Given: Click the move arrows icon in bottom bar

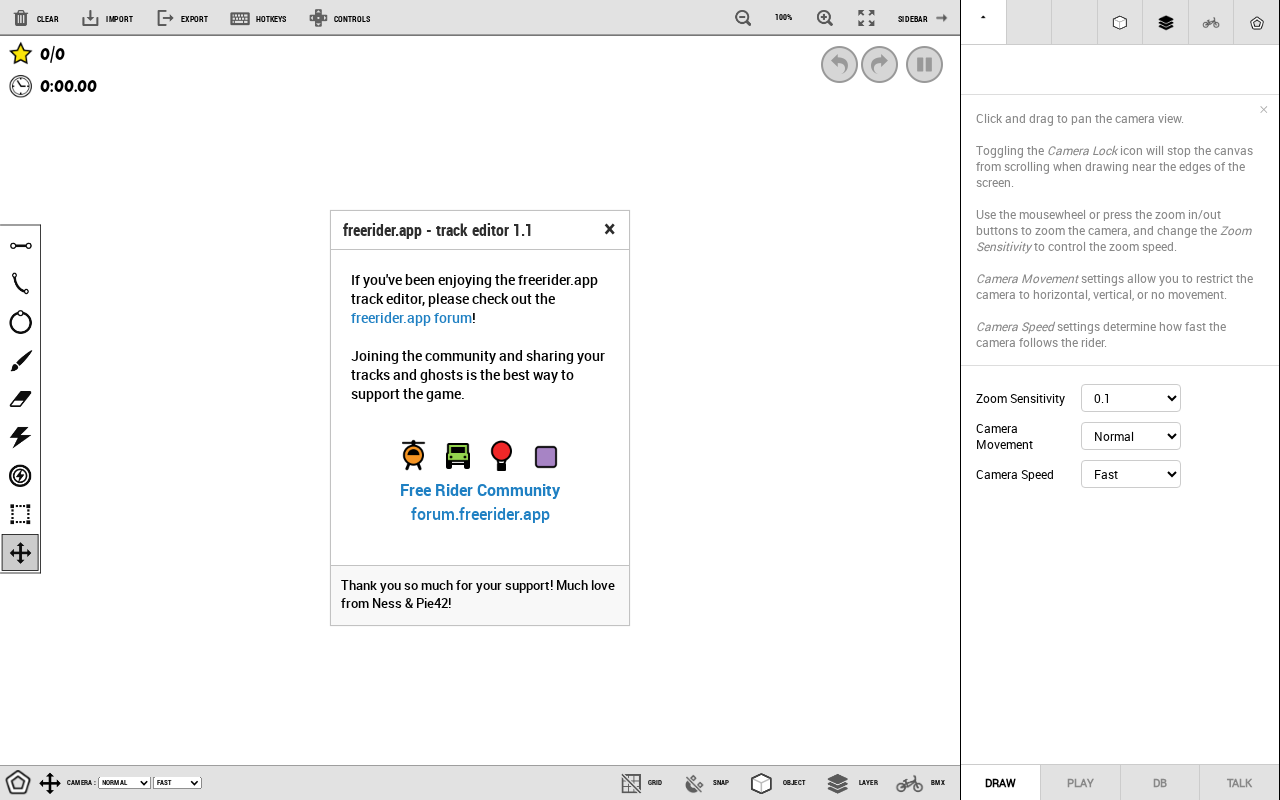Looking at the screenshot, I should 50,783.
